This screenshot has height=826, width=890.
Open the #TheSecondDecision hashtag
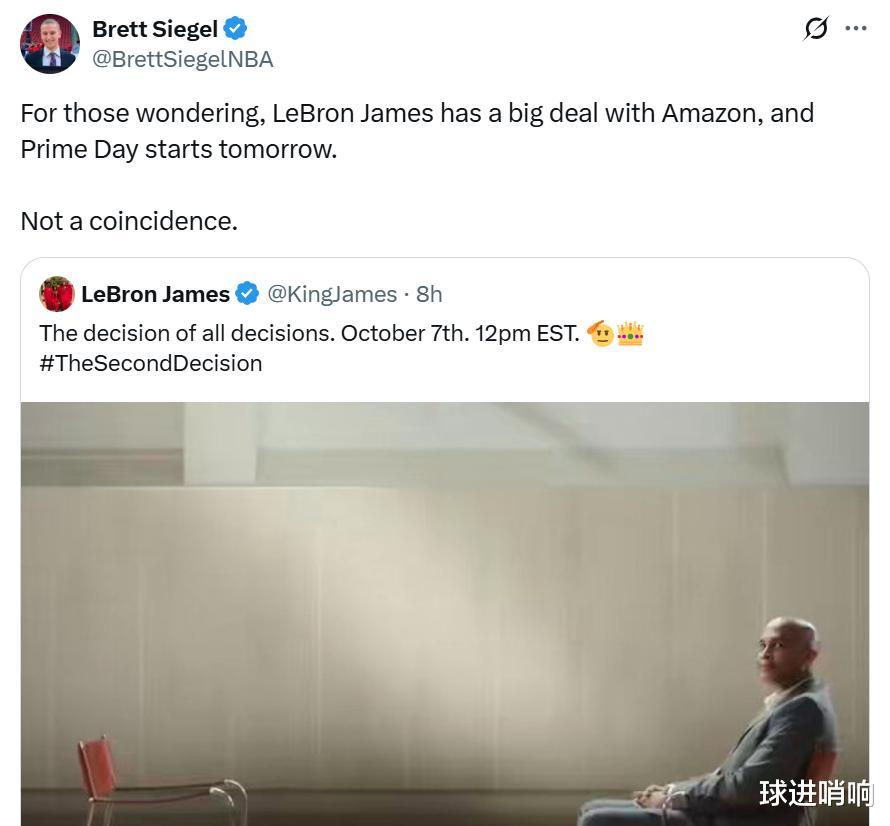[x=151, y=363]
